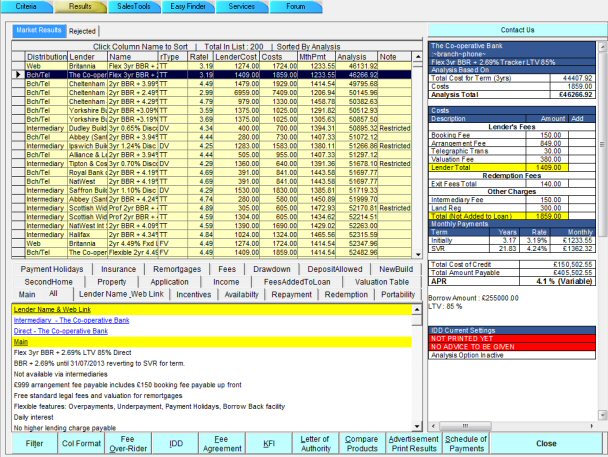
Task: Select the Market Results sub-tab
Action: point(39,30)
